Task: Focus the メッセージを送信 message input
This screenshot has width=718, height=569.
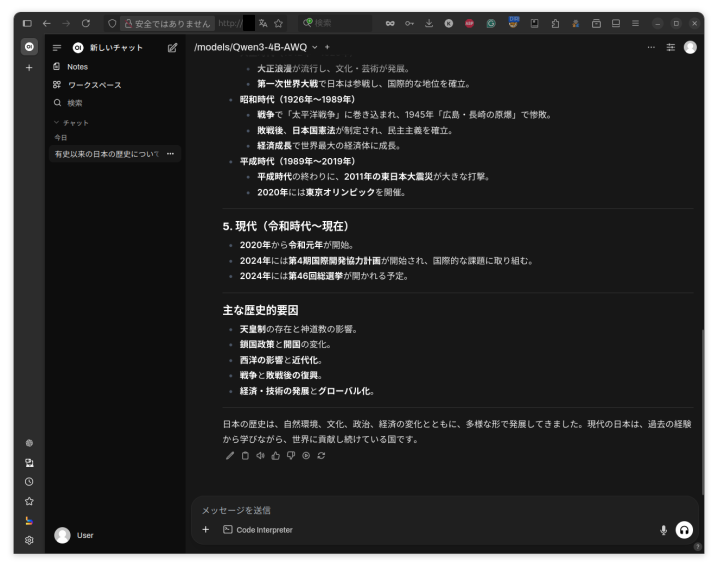Action: [444, 510]
